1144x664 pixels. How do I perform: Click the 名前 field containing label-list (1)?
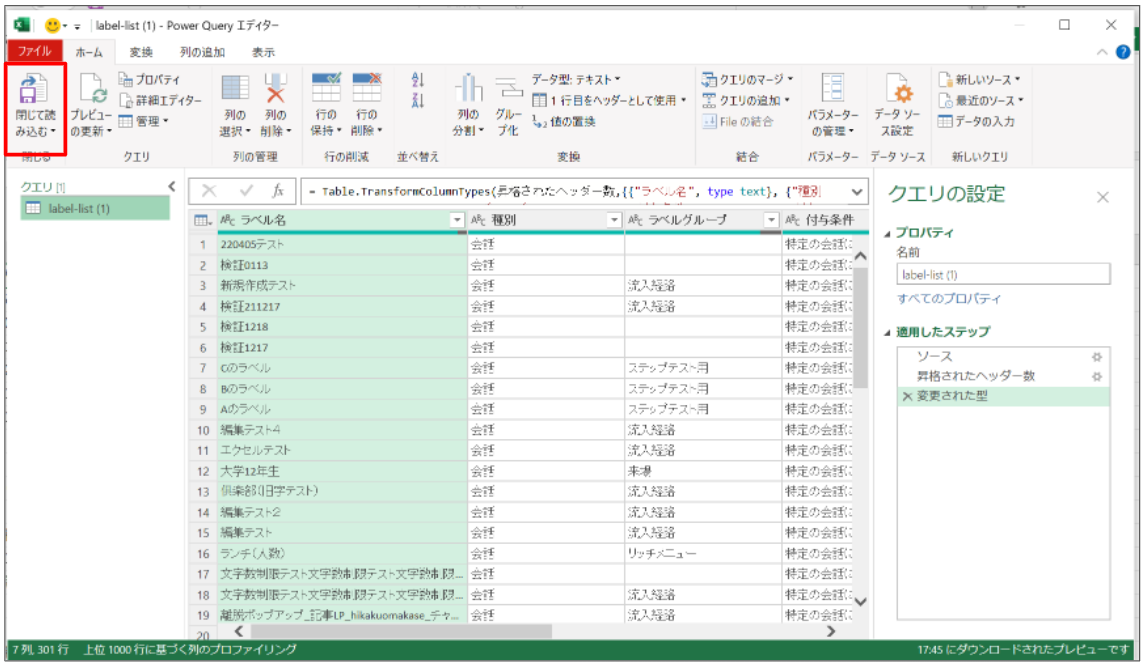tap(1003, 274)
